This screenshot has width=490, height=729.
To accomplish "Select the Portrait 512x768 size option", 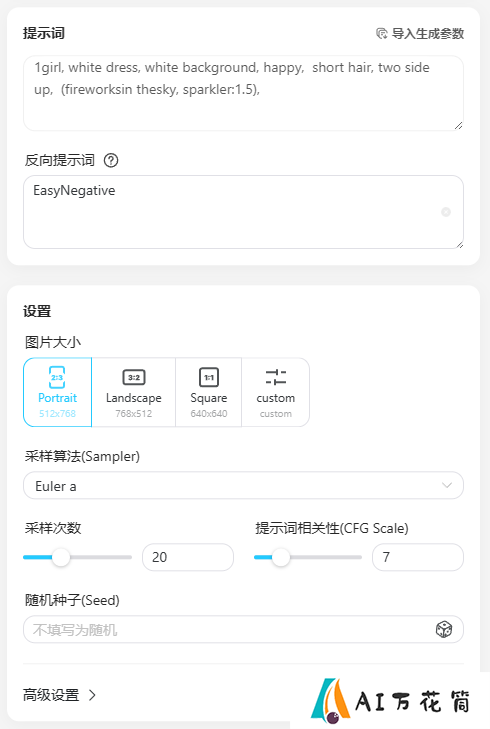I will pyautogui.click(x=58, y=392).
